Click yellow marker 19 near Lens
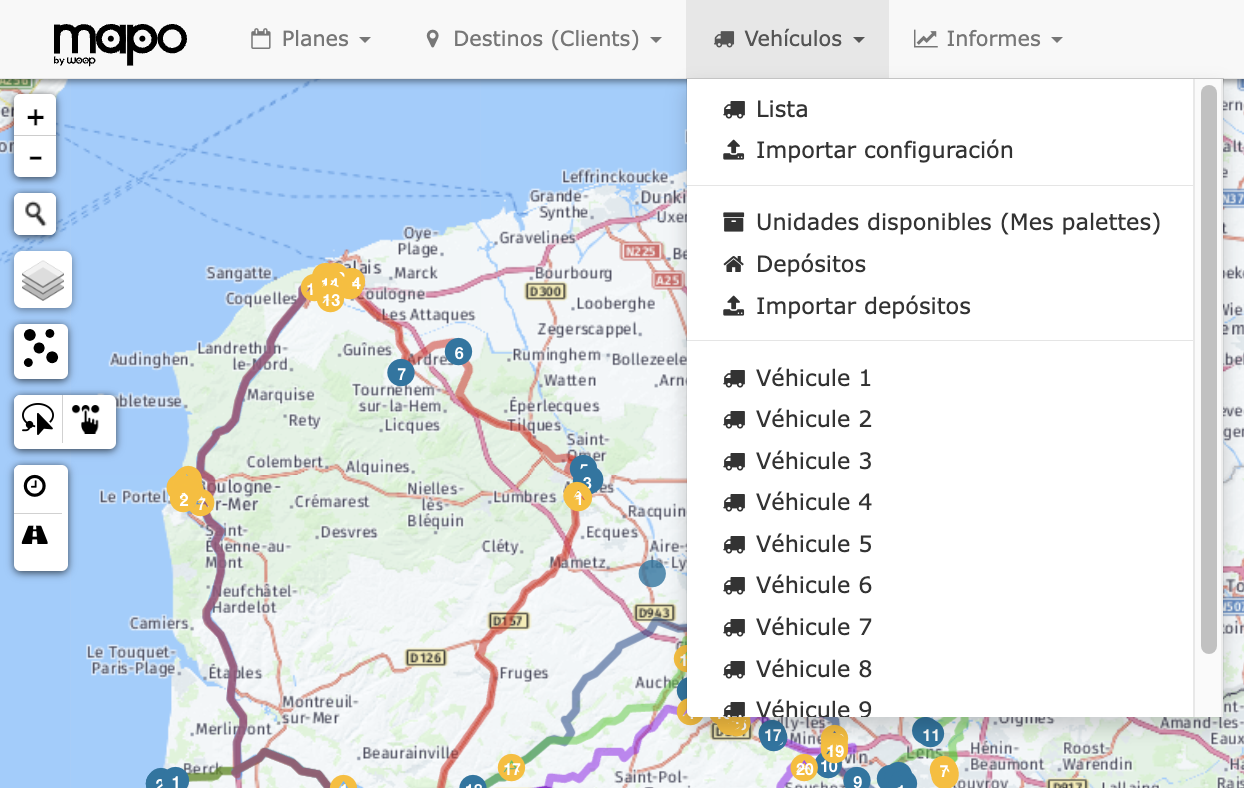 point(835,750)
